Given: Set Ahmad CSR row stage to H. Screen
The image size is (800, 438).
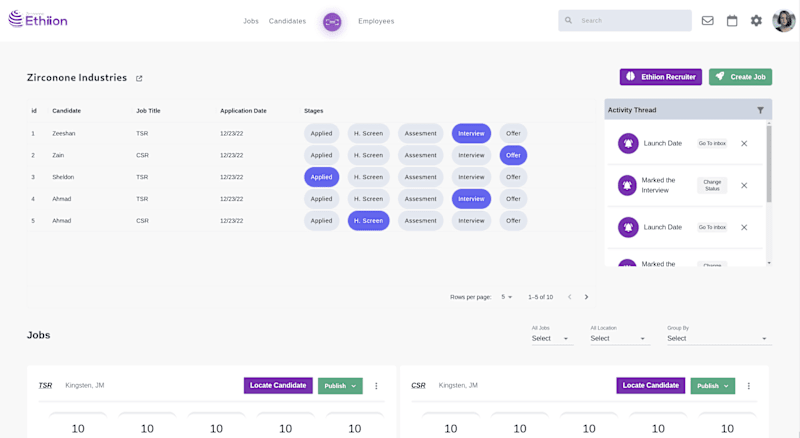Looking at the screenshot, I should (x=368, y=221).
